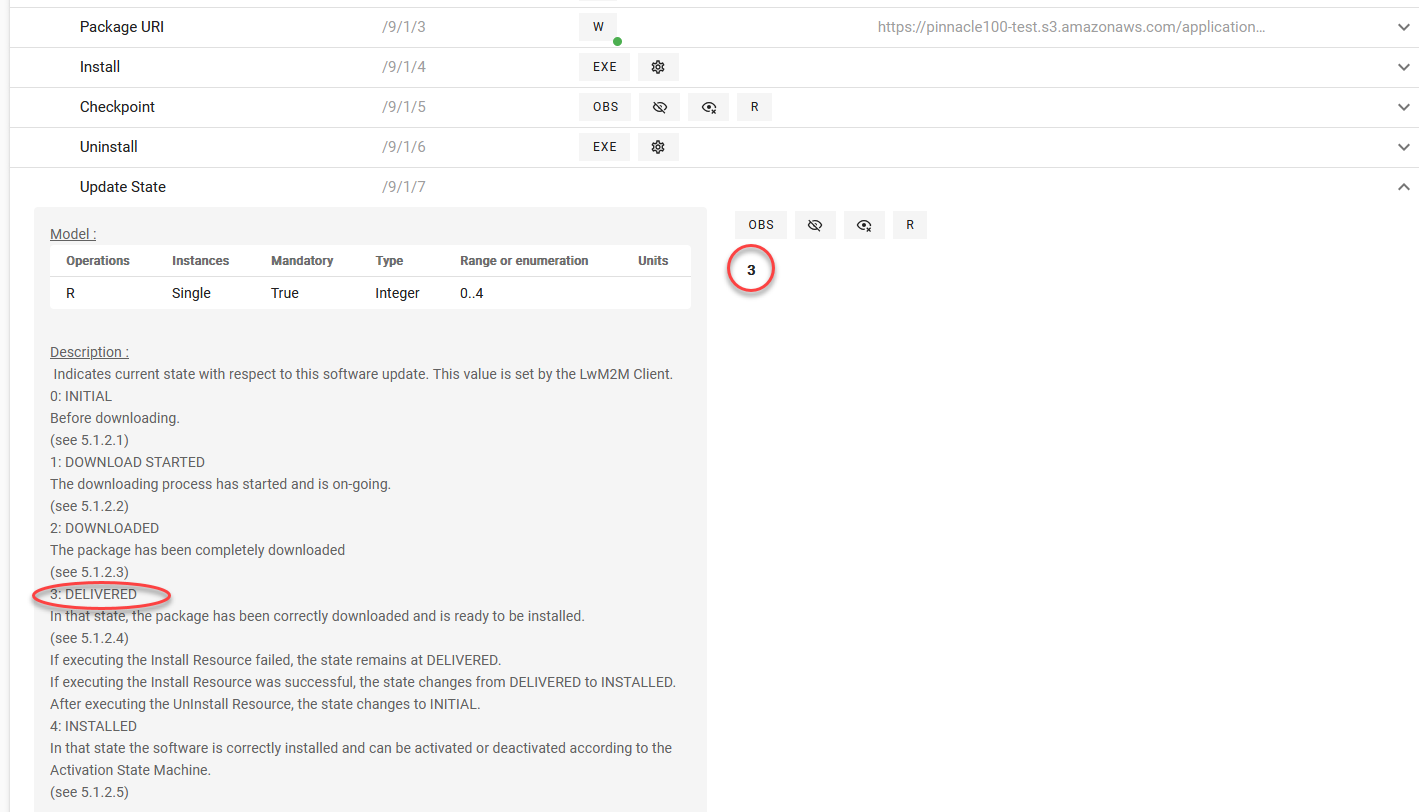The width and height of the screenshot is (1419, 812).
Task: Expand the Checkpoint row chevron
Action: 1403,107
